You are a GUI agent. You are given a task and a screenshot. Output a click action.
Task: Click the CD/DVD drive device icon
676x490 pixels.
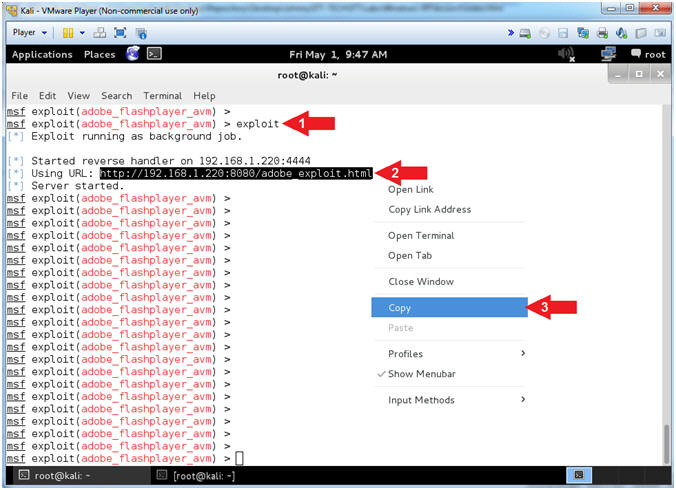coord(544,33)
